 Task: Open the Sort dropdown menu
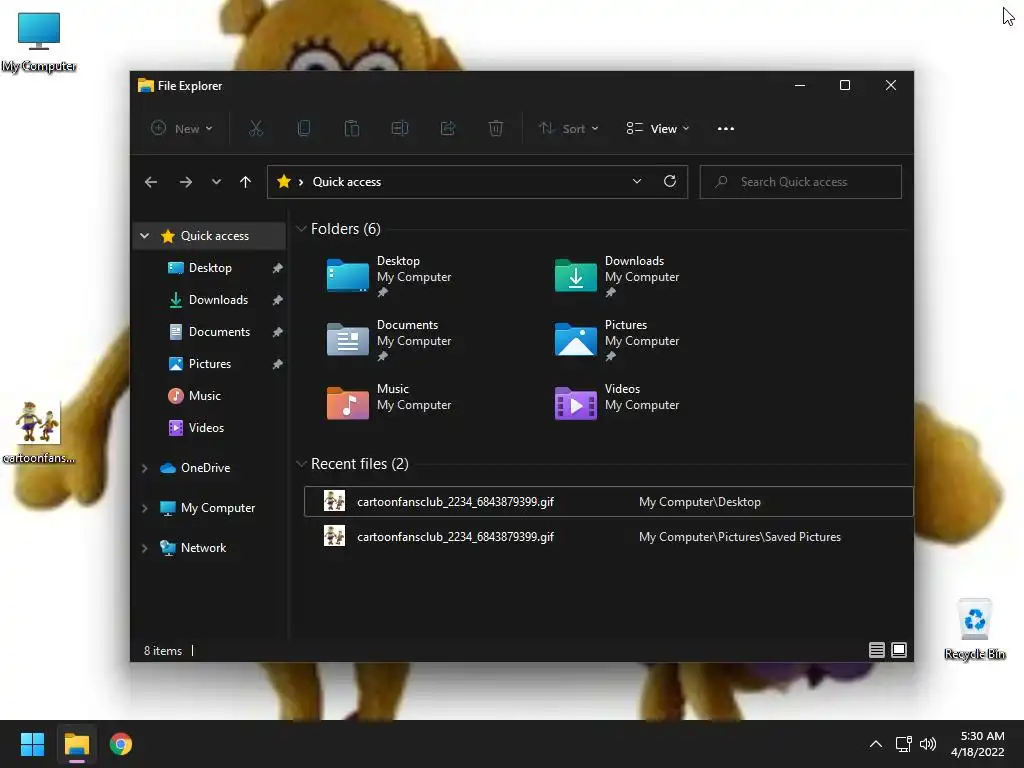click(568, 129)
